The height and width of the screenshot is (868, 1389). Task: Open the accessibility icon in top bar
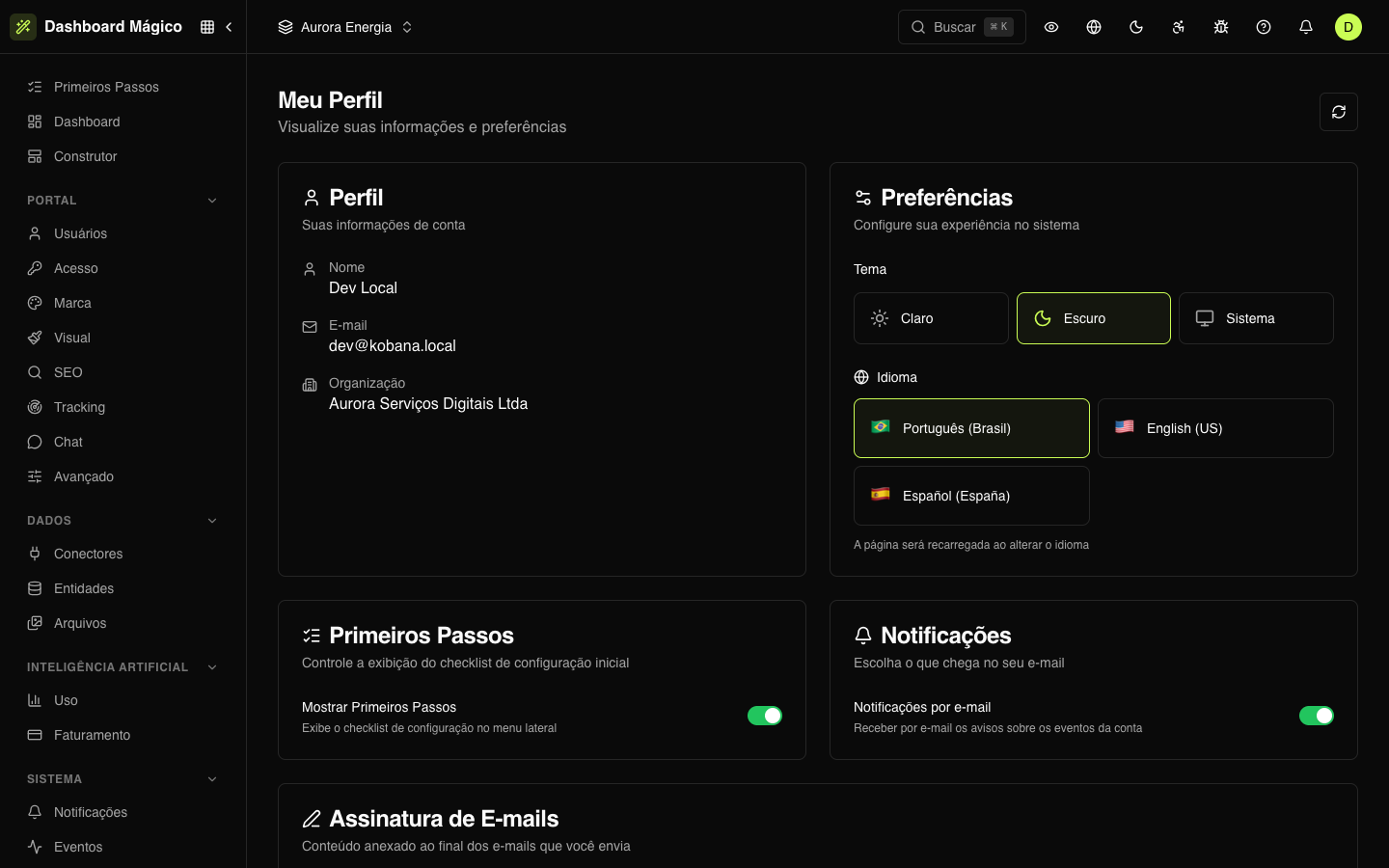pyautogui.click(x=1179, y=27)
